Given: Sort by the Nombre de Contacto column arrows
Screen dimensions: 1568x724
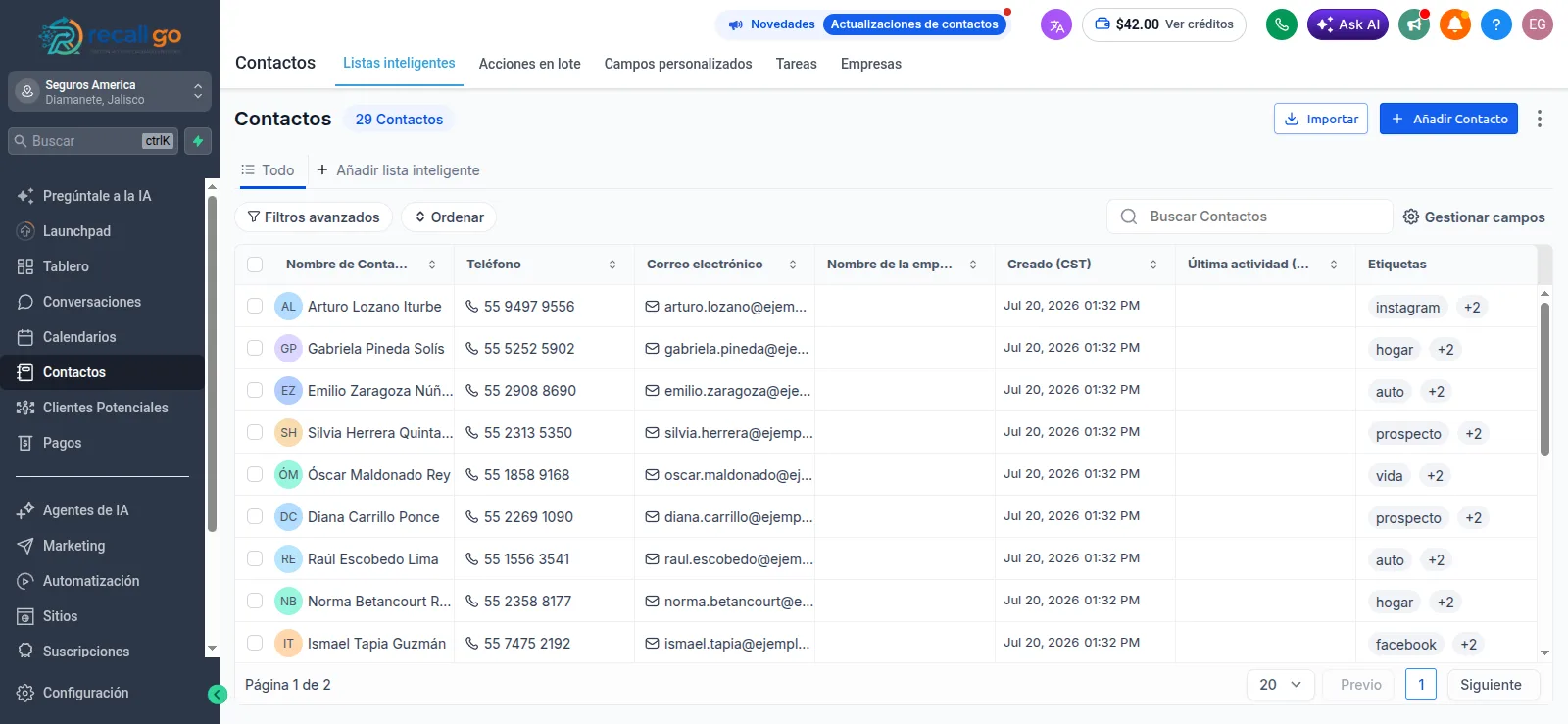Looking at the screenshot, I should pyautogui.click(x=432, y=265).
